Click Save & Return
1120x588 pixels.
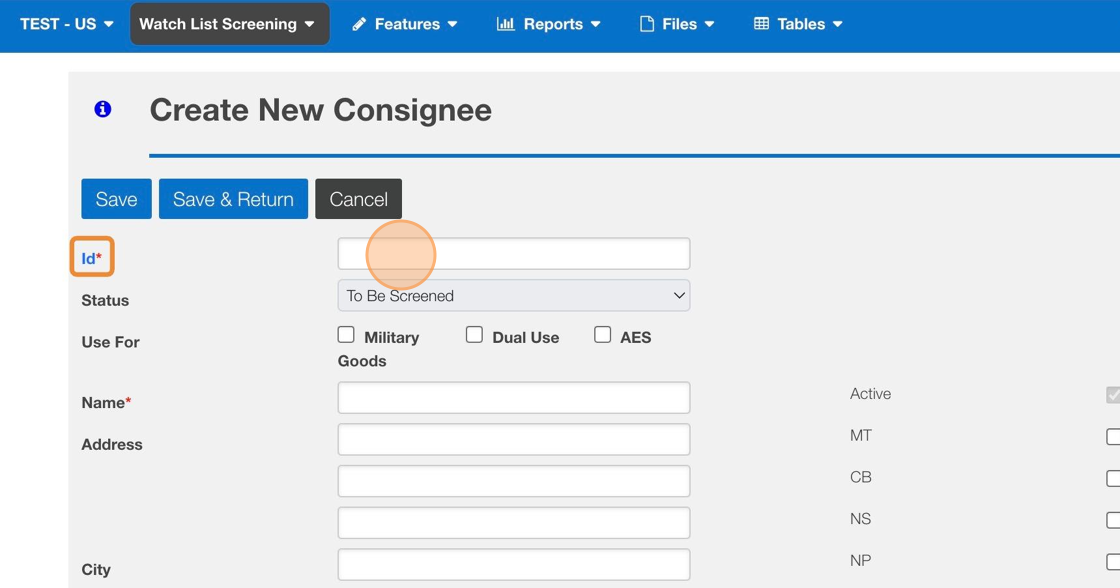click(233, 199)
